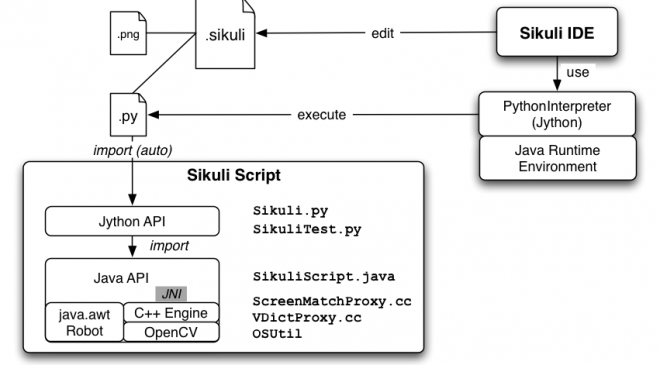The height and width of the screenshot is (365, 660).
Task: Click the execute arrow label
Action: coord(322,115)
